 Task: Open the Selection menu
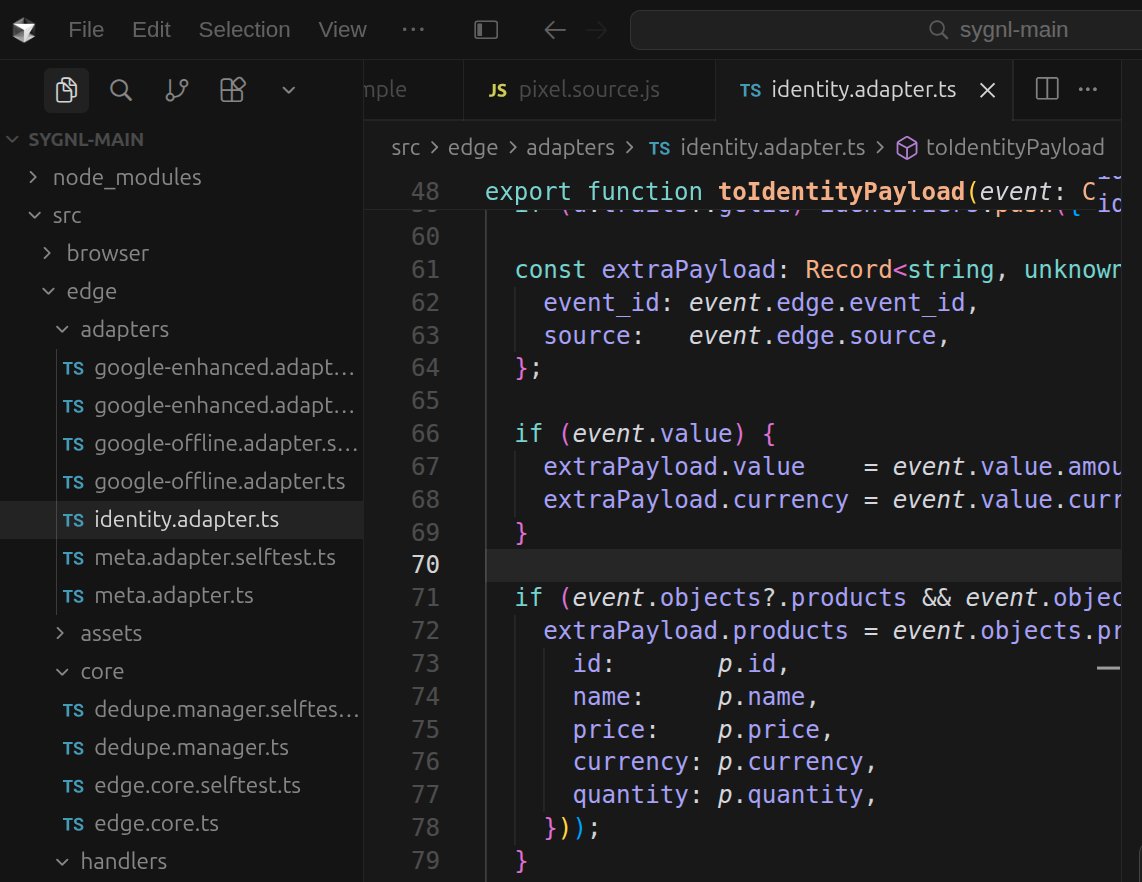[x=244, y=30]
